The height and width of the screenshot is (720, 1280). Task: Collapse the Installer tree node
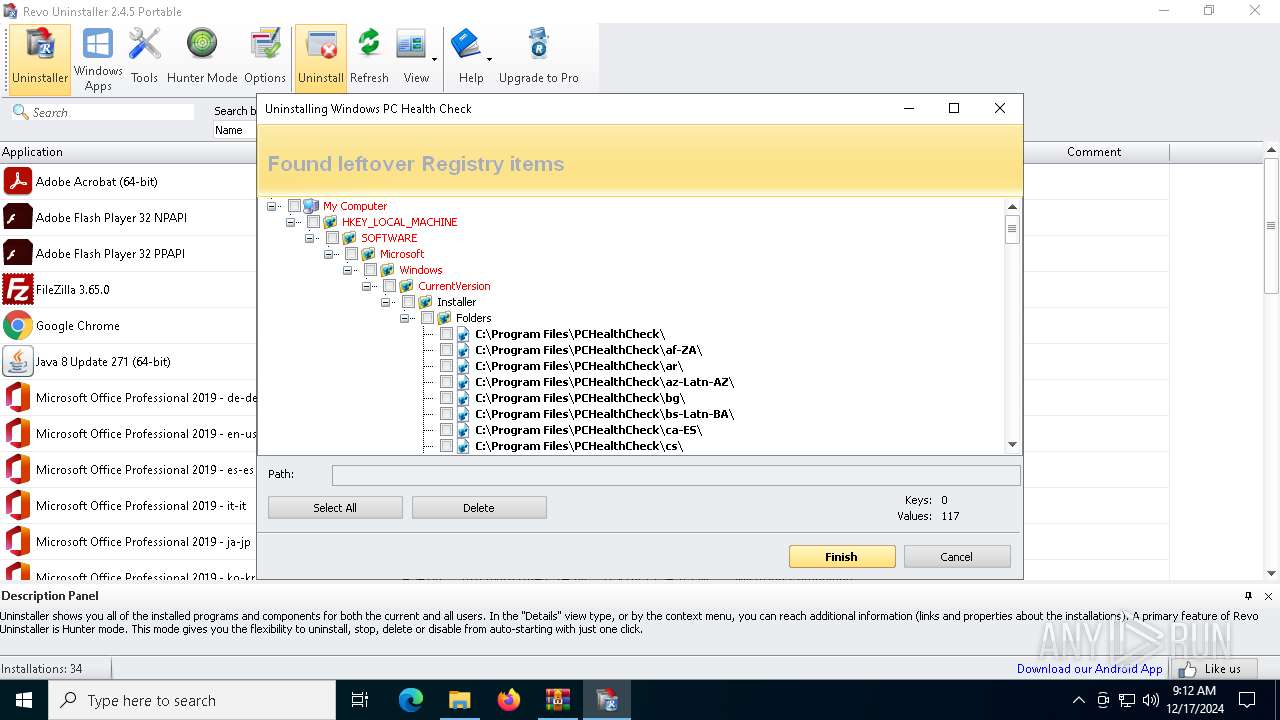(386, 302)
